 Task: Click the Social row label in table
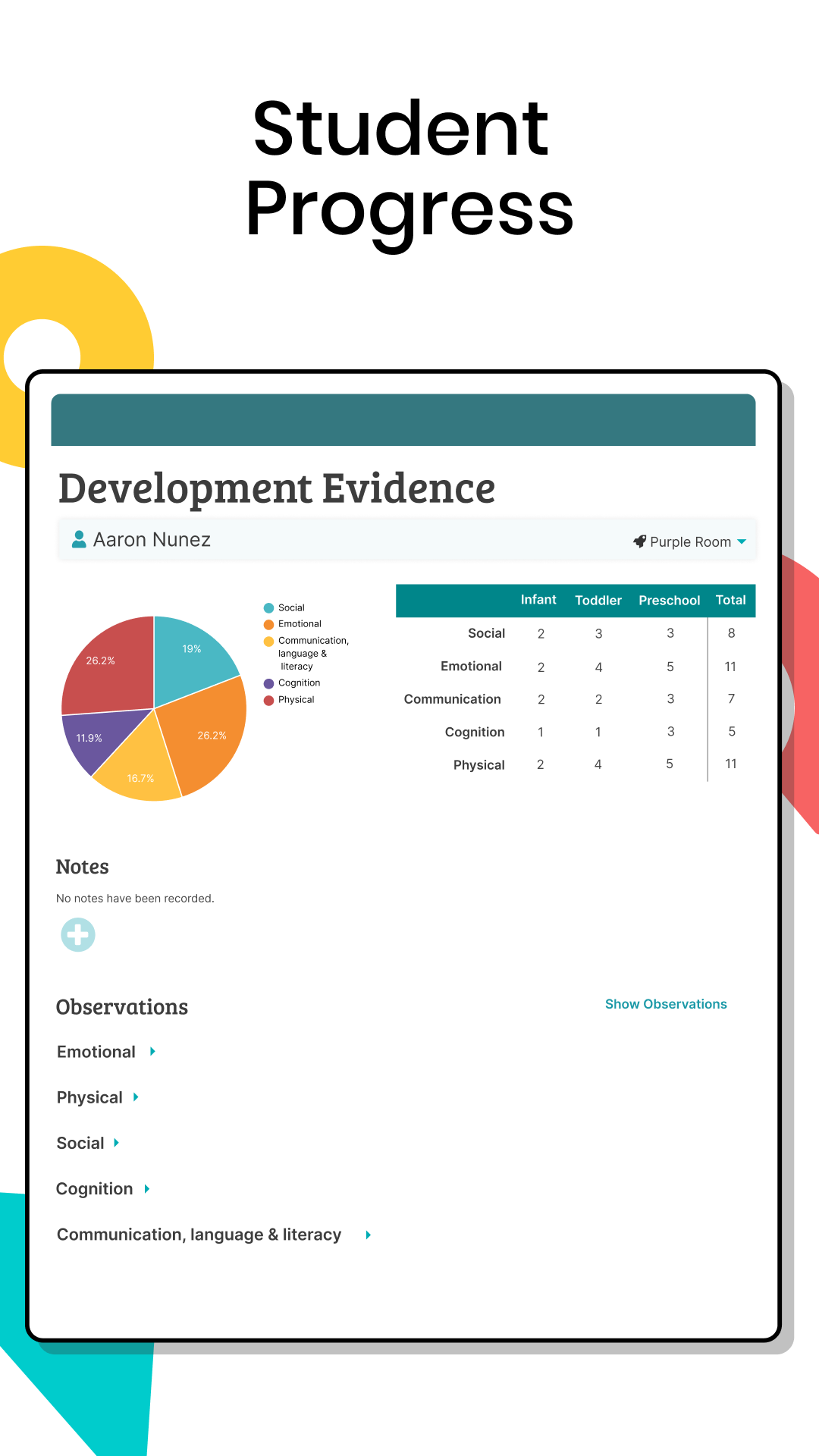point(486,633)
